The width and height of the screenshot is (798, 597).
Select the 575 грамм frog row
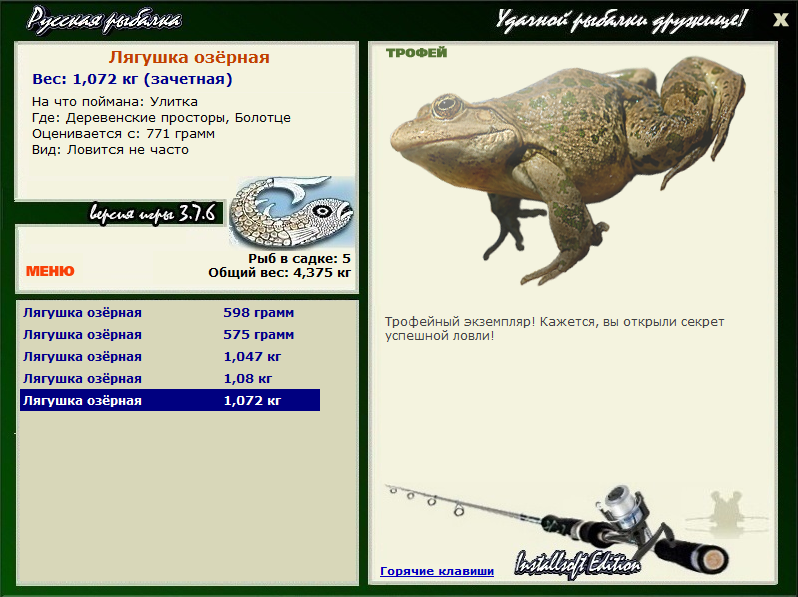point(170,334)
